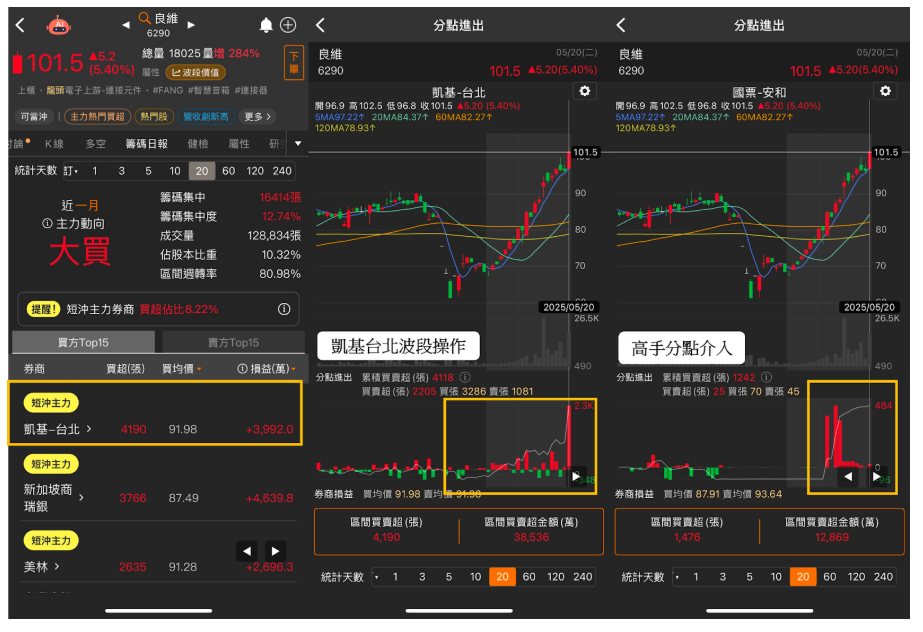Switch to previous stock with left arrow
The height and width of the screenshot is (632, 923).
(125, 25)
